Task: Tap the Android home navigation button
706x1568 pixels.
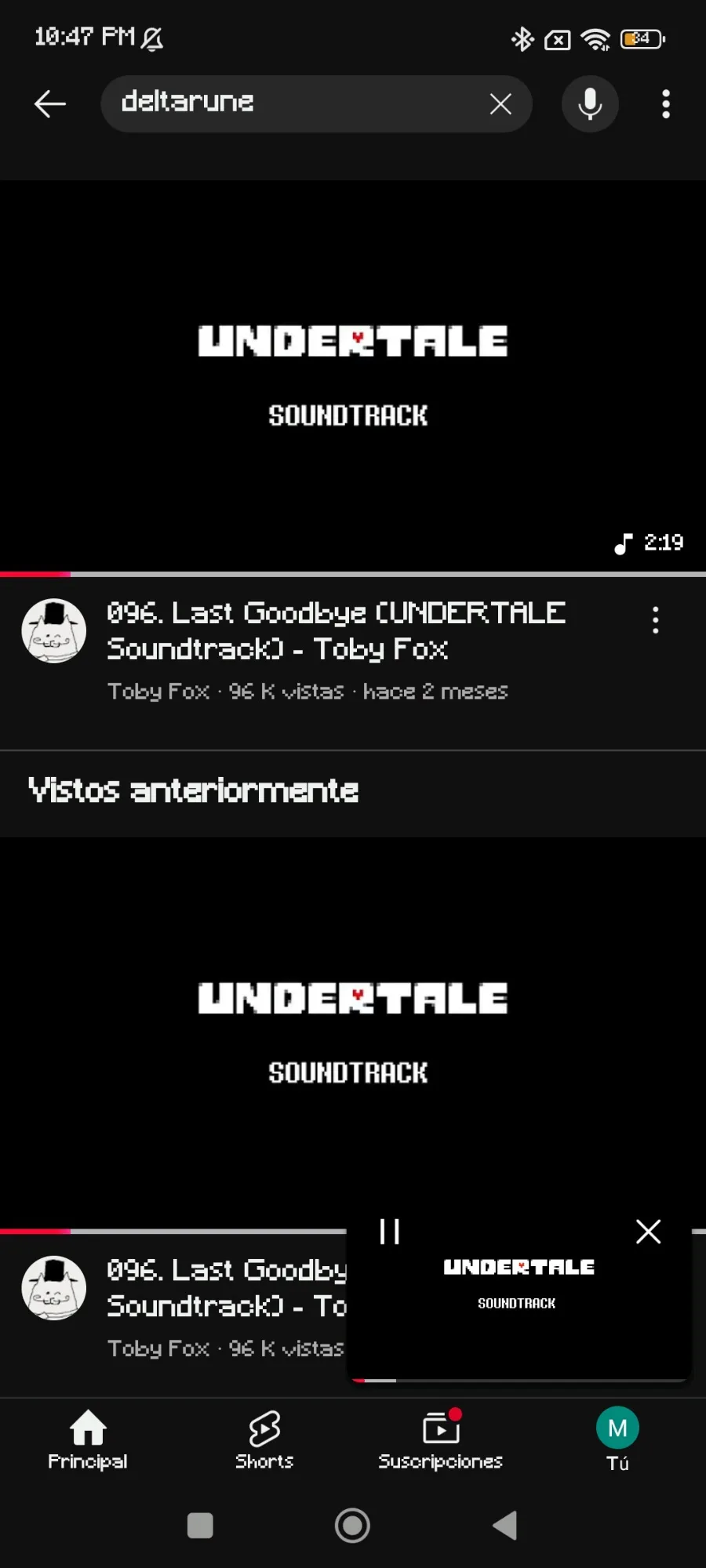Action: [352, 1525]
